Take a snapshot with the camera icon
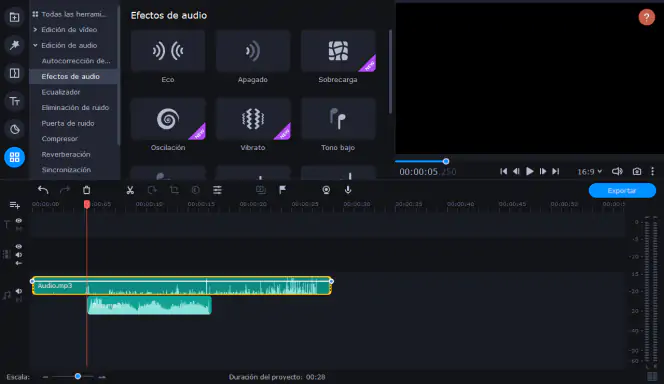 (636, 171)
